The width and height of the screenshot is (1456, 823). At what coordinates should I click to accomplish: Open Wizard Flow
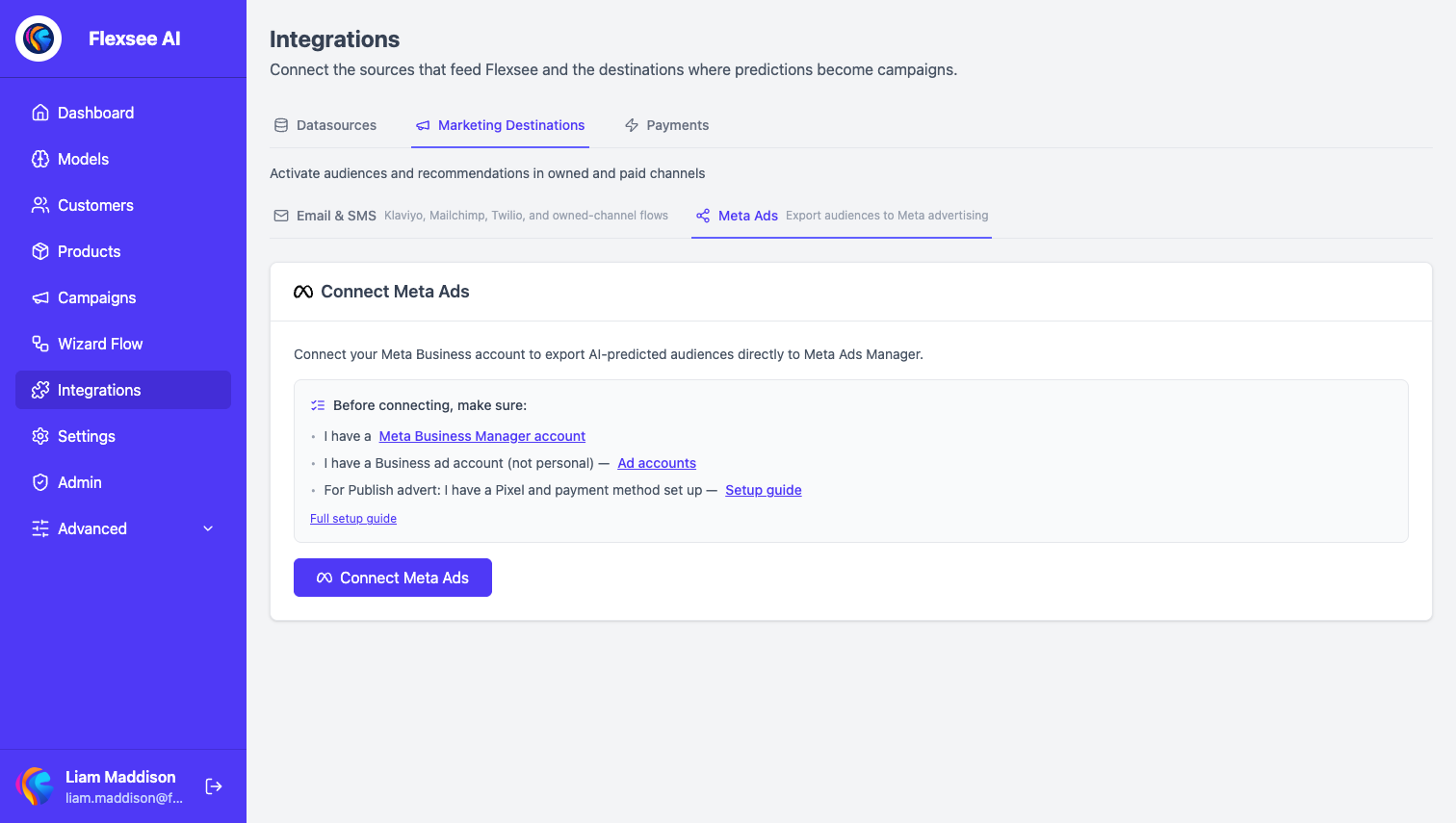[123, 344]
